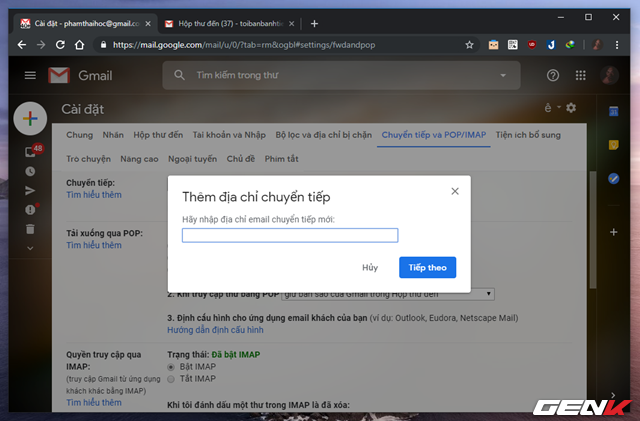Screen dimensions: 640x421
Task: Open the Sent mail arrow icon
Action: pyautogui.click(x=30, y=190)
